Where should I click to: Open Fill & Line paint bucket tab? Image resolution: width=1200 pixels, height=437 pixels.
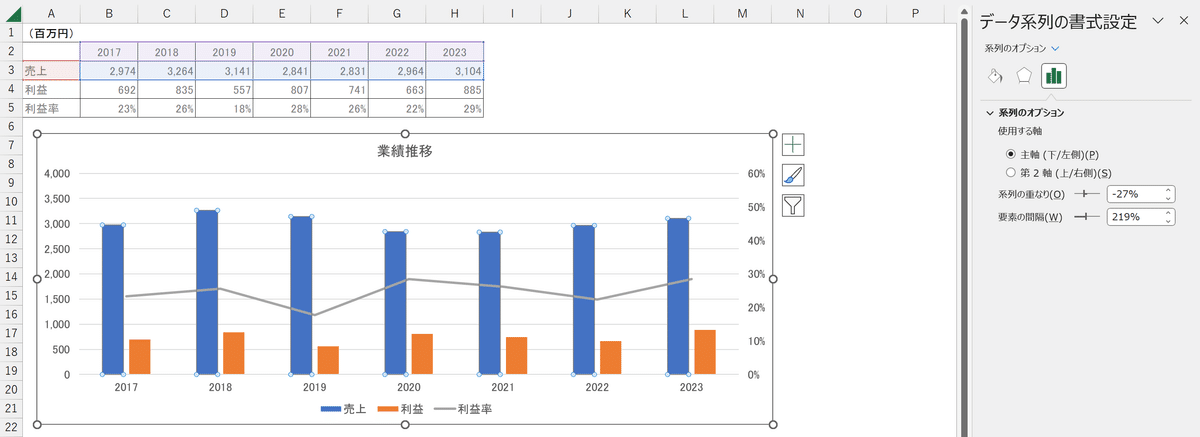995,75
